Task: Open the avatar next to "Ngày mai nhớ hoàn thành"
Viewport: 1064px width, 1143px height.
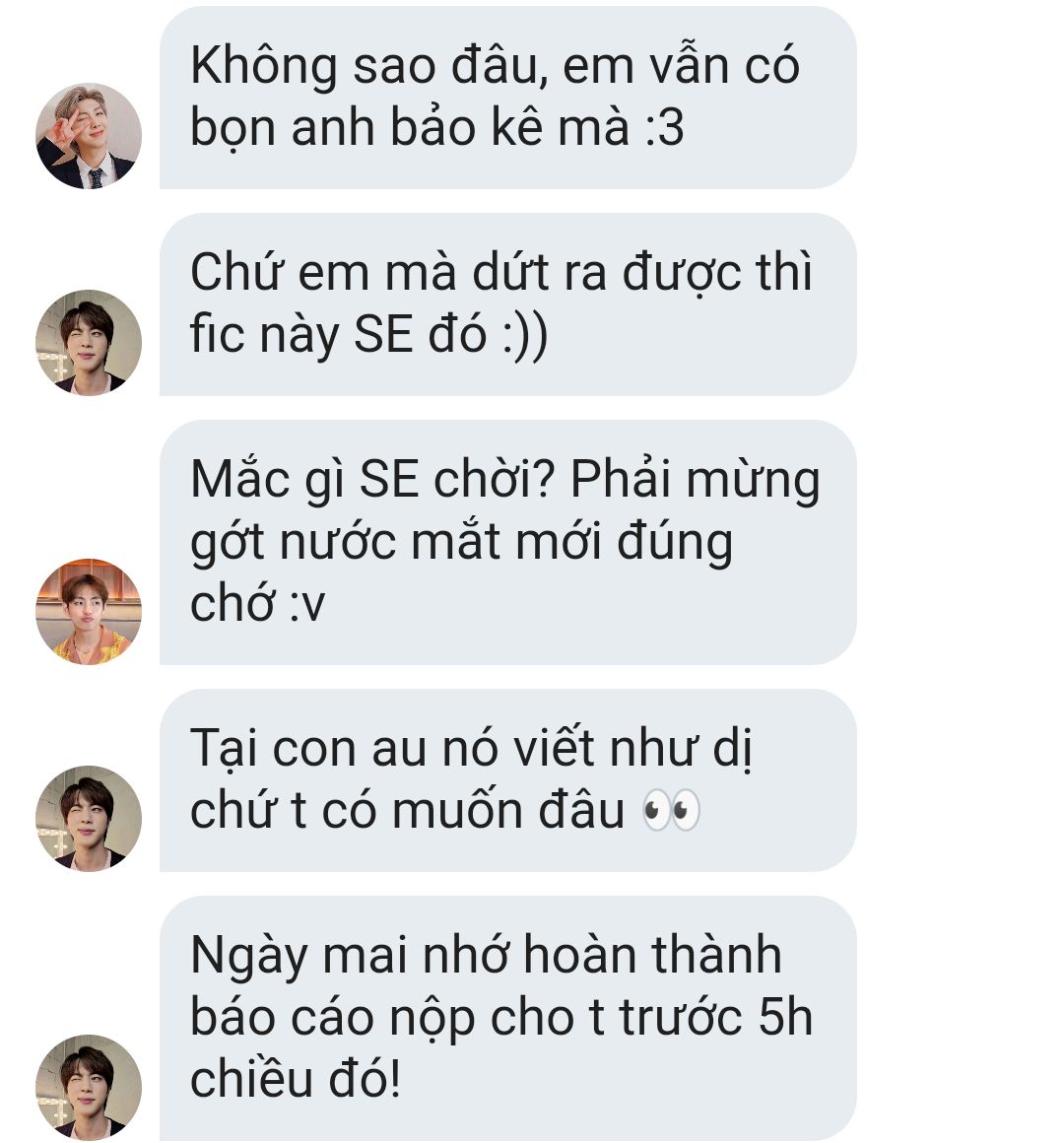Action: (x=89, y=1087)
